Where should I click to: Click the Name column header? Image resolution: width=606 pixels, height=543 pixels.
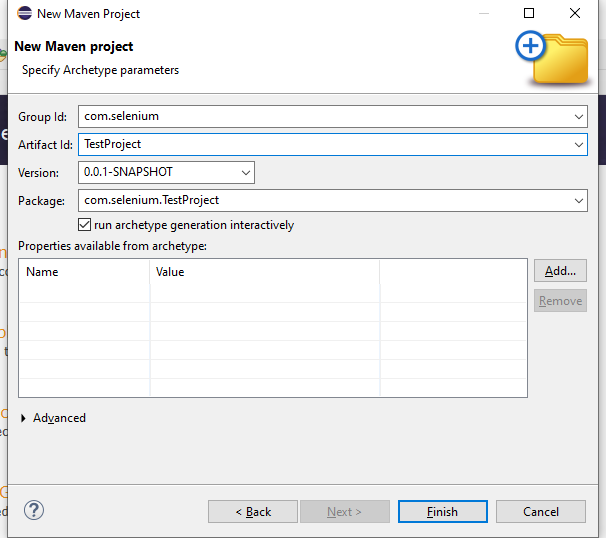pos(84,272)
